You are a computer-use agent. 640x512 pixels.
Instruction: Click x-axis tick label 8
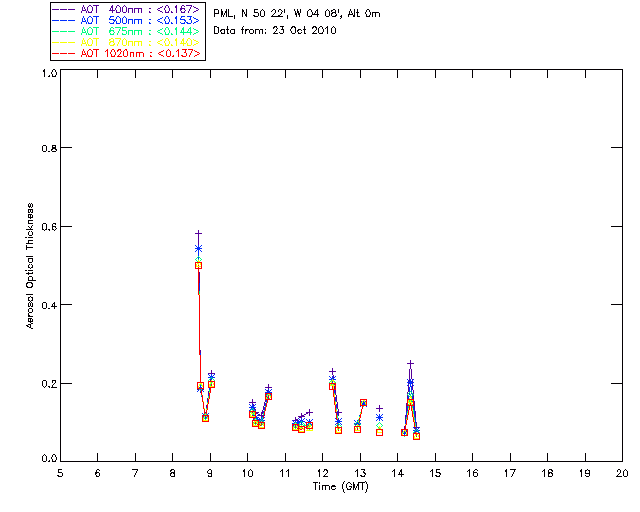(173, 473)
